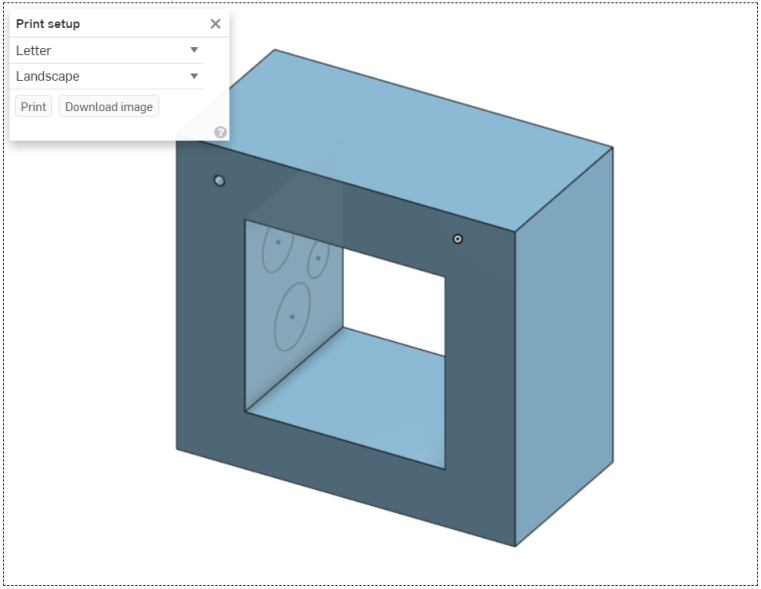Open the Letter paper size dropdown
761x589 pixels.
pos(109,50)
